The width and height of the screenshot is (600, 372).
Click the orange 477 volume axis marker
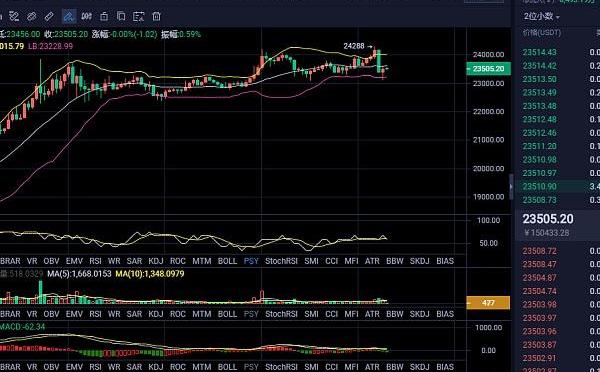pyautogui.click(x=488, y=303)
